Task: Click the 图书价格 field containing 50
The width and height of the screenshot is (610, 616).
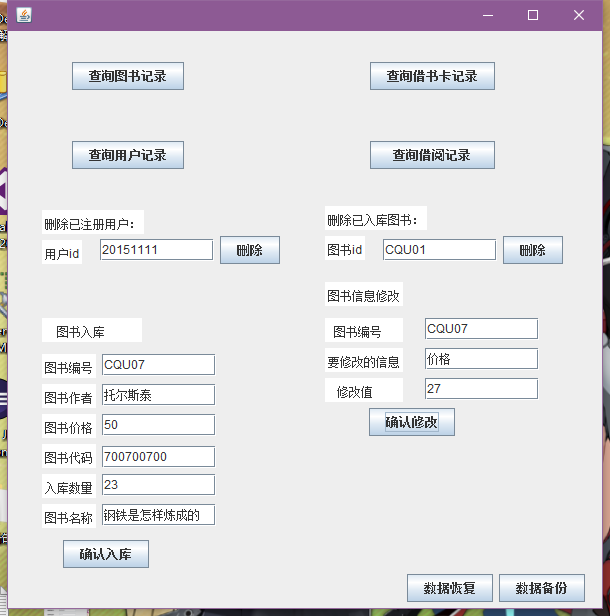Action: click(158, 425)
